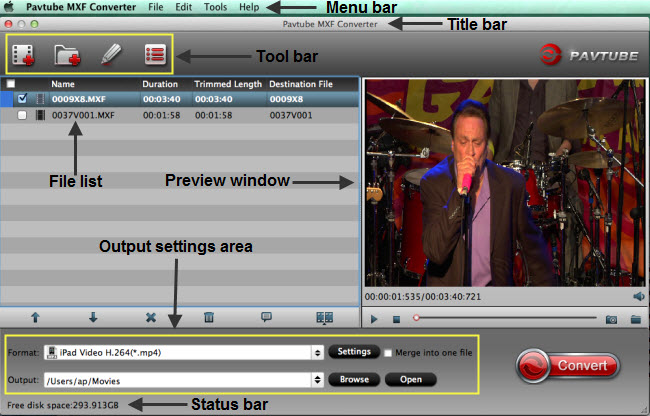Click the red Convert button
The image size is (650, 416).
(568, 366)
